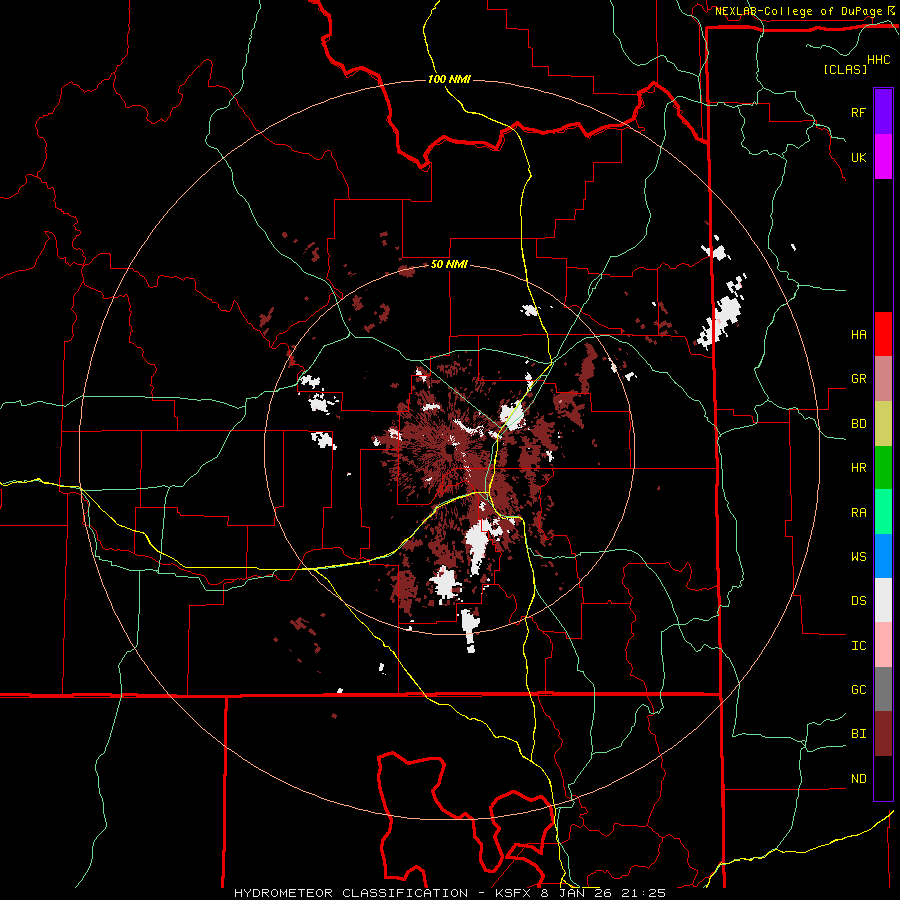Image resolution: width=900 pixels, height=900 pixels.
Task: Select the BD yellow legend color block
Action: (883, 423)
